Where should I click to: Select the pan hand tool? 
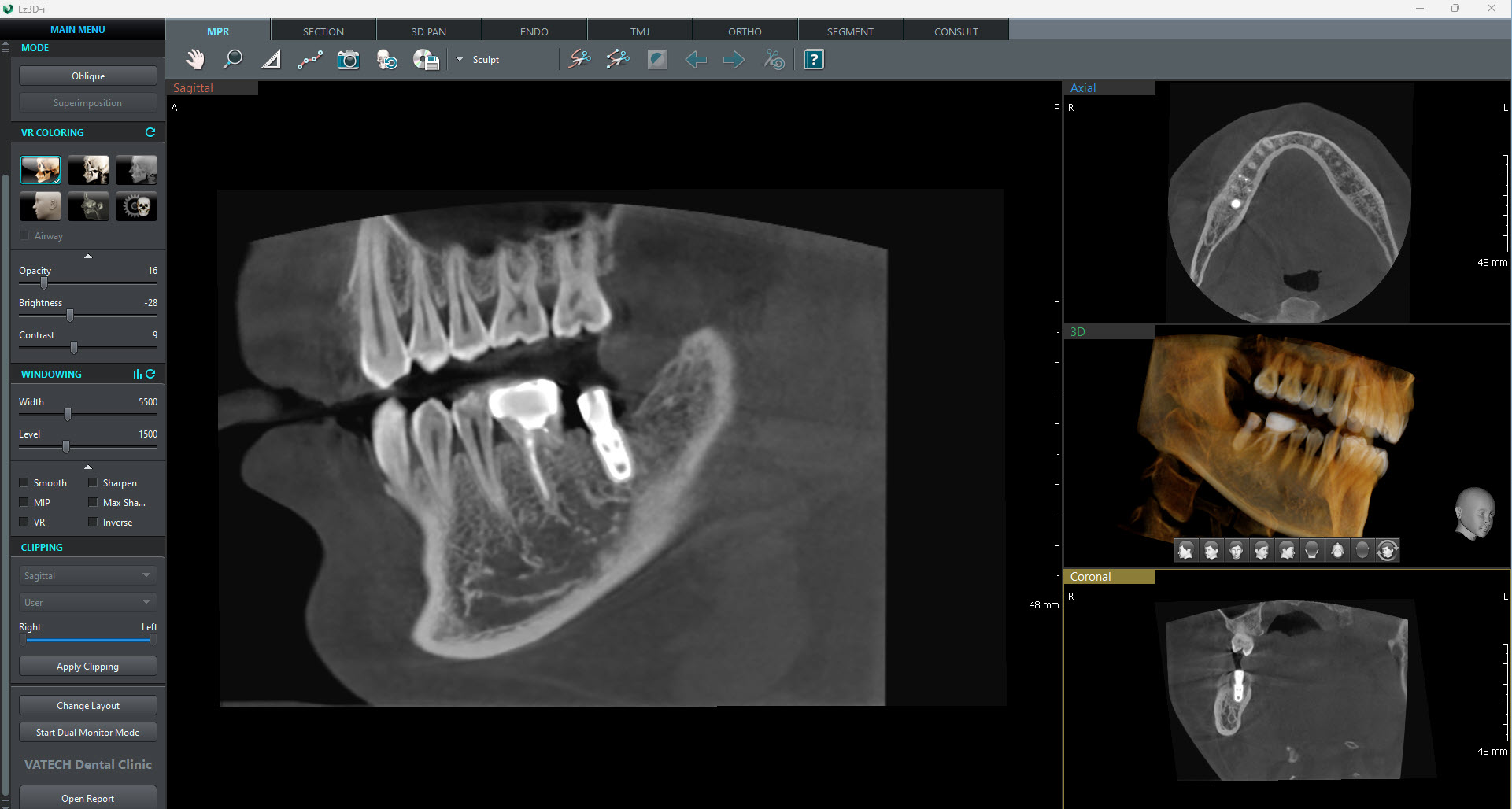pos(194,60)
